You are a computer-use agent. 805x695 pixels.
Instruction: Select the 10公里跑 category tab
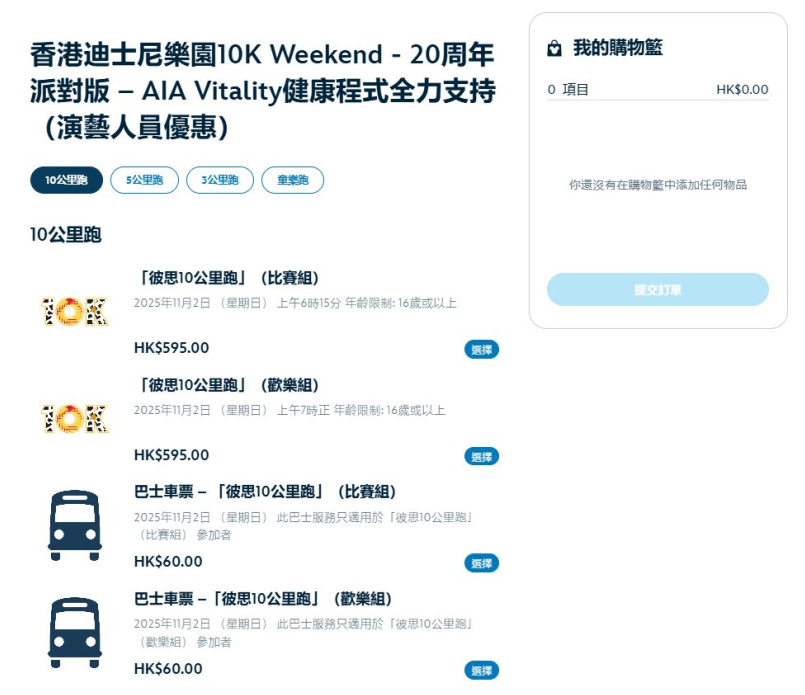pyautogui.click(x=66, y=180)
